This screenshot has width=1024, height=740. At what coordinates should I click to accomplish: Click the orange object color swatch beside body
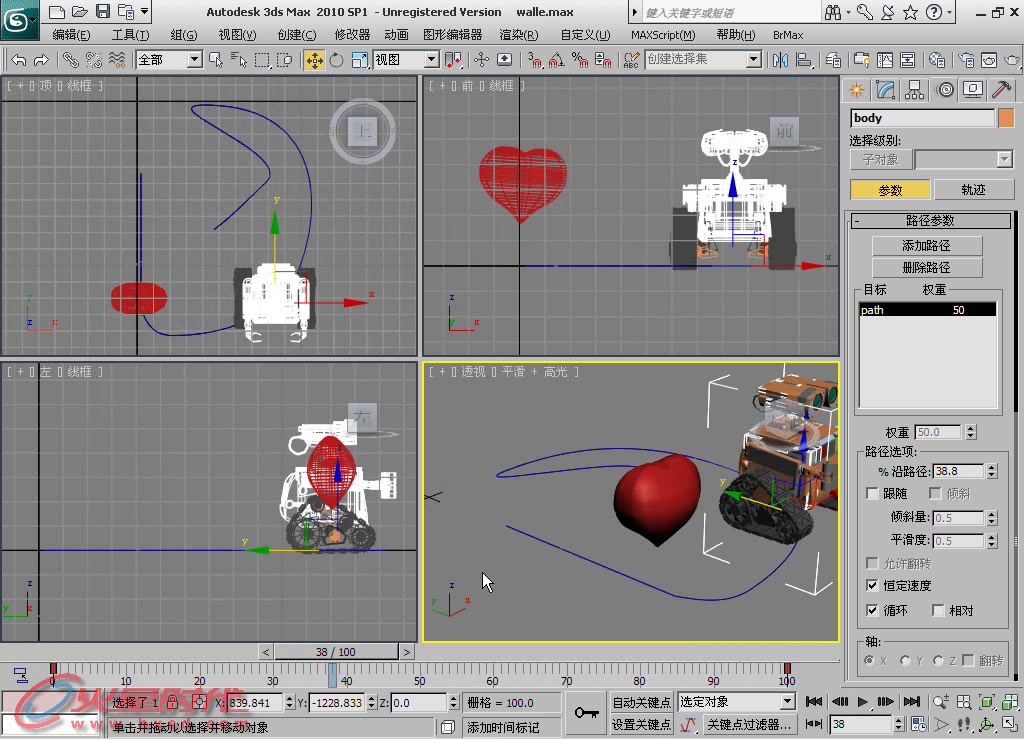point(1008,118)
